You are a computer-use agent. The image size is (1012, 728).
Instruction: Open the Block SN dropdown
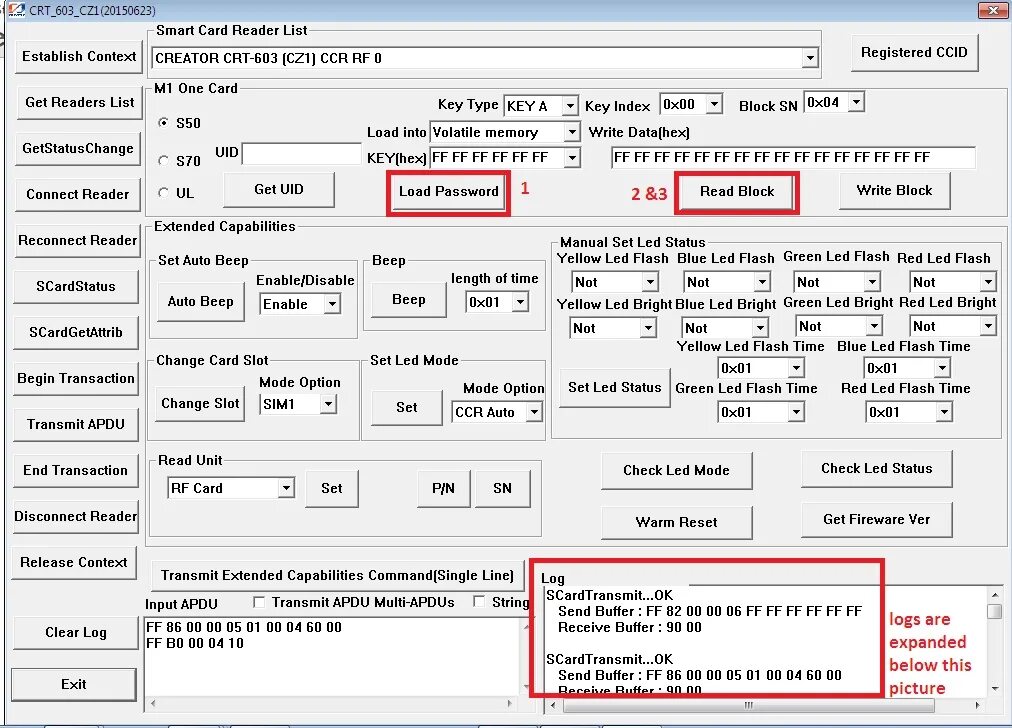pyautogui.click(x=856, y=102)
